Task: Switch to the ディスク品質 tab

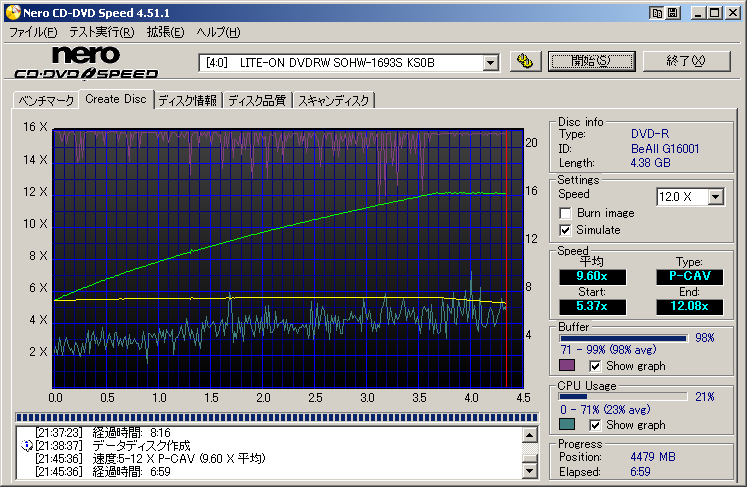Action: [257, 101]
